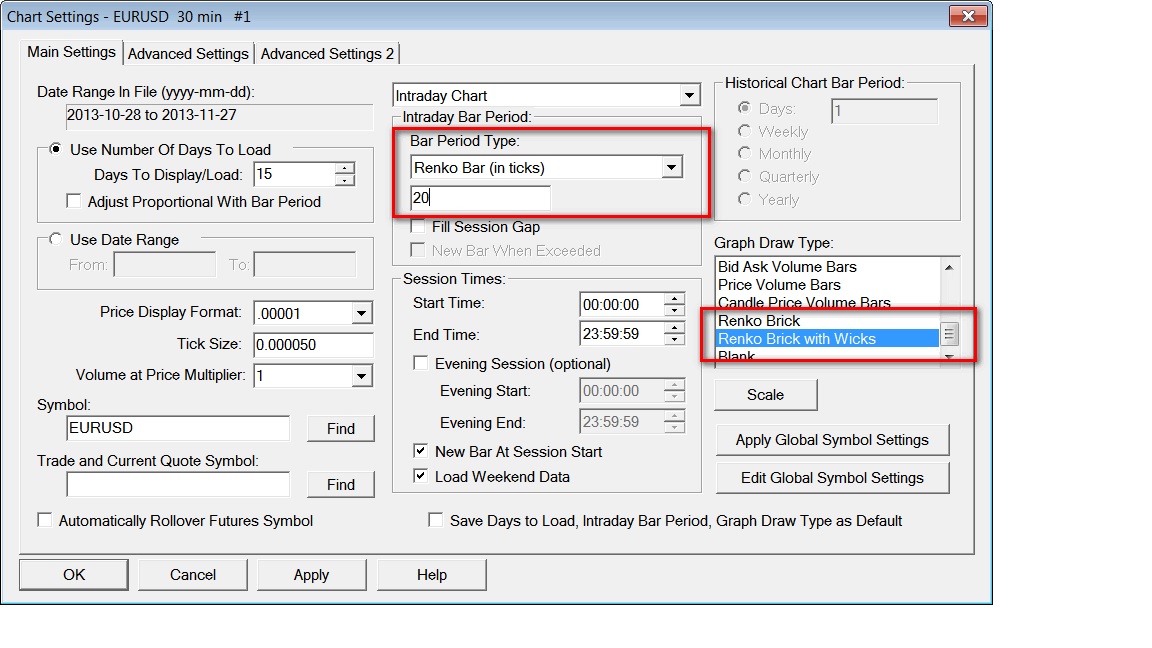Screen dimensions: 1152x648
Task: Click the Tick Size input field
Action: (x=313, y=345)
